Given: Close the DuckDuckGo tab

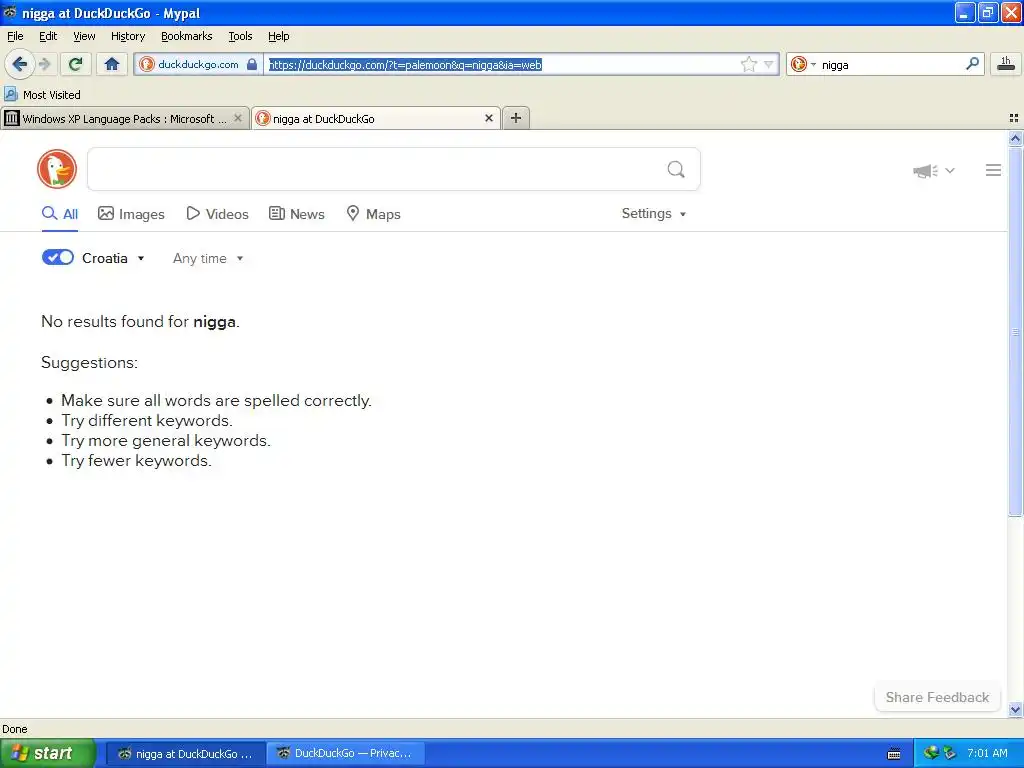Looking at the screenshot, I should coord(488,118).
